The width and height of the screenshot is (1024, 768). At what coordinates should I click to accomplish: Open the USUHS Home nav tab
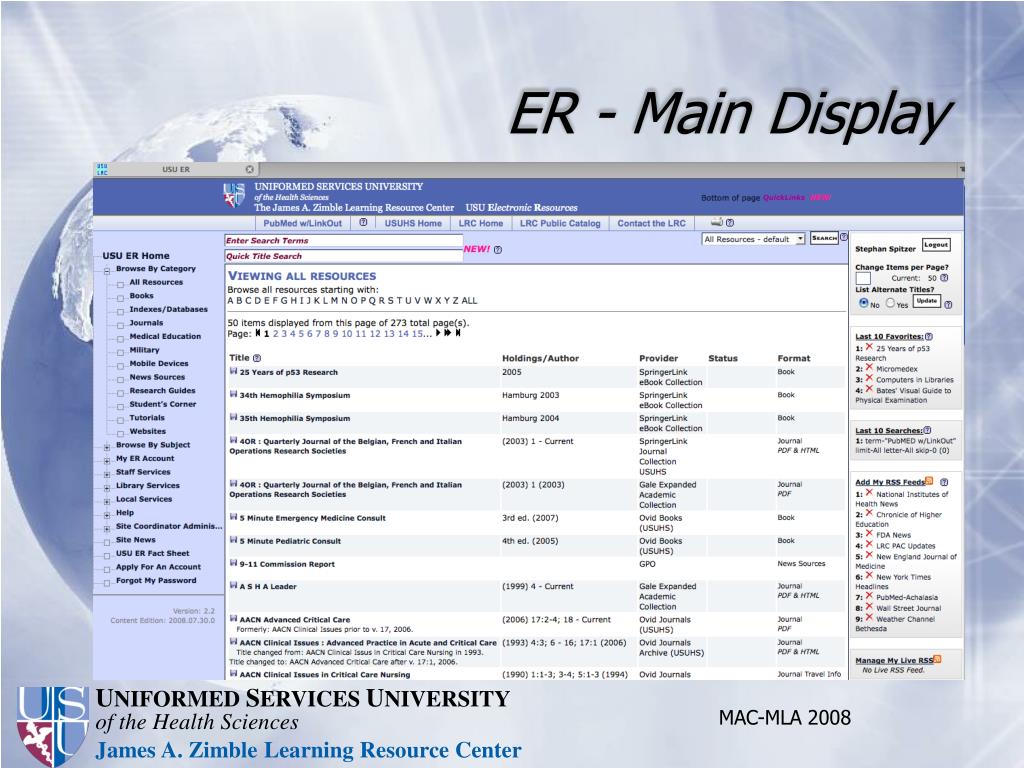click(413, 223)
